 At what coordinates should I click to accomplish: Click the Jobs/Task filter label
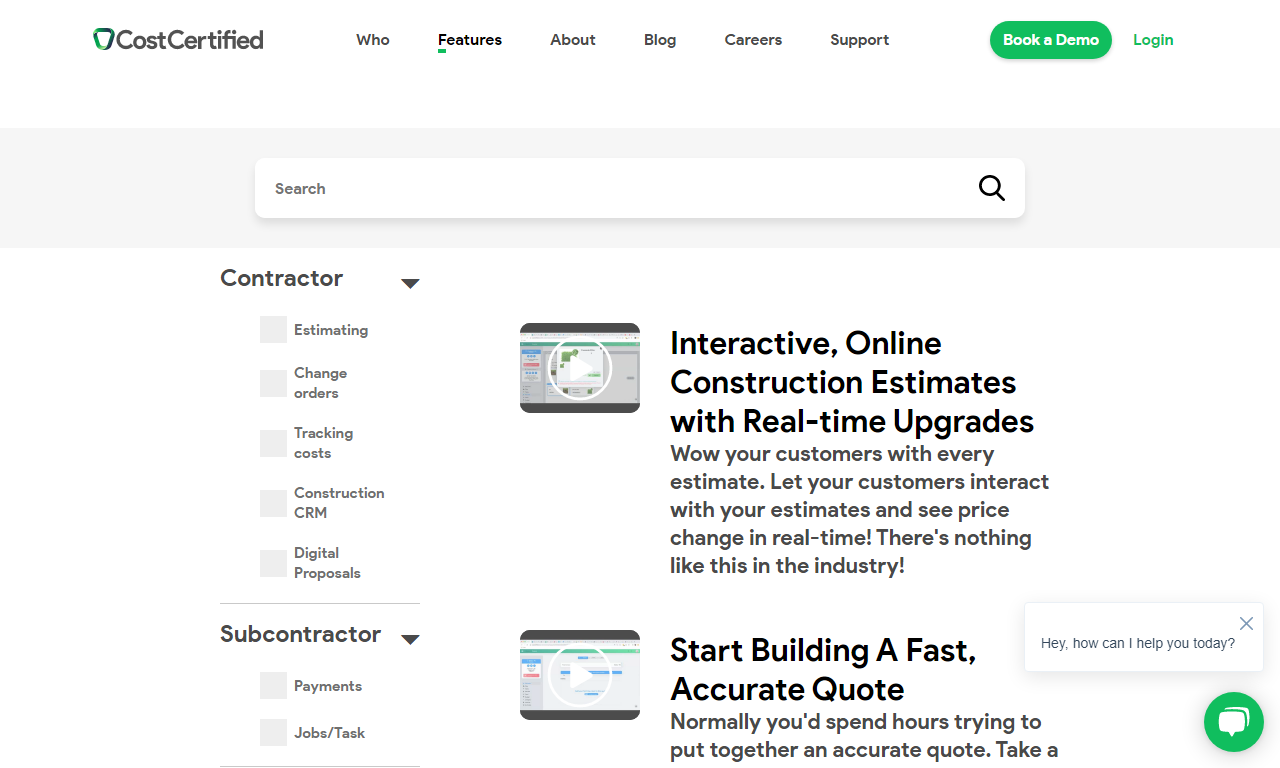pos(329,733)
